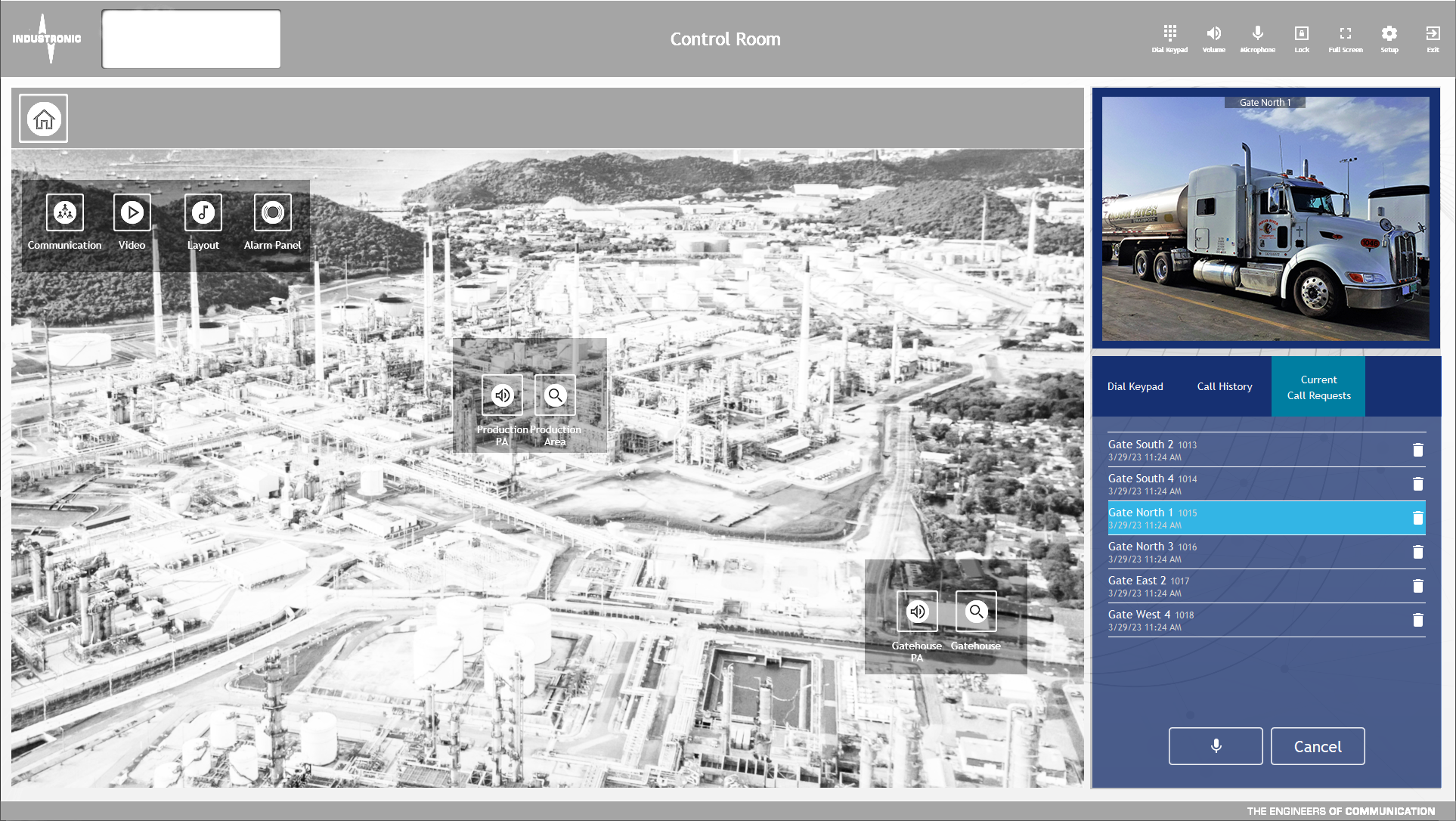Delete the Gate East 2 call request

point(1418,586)
